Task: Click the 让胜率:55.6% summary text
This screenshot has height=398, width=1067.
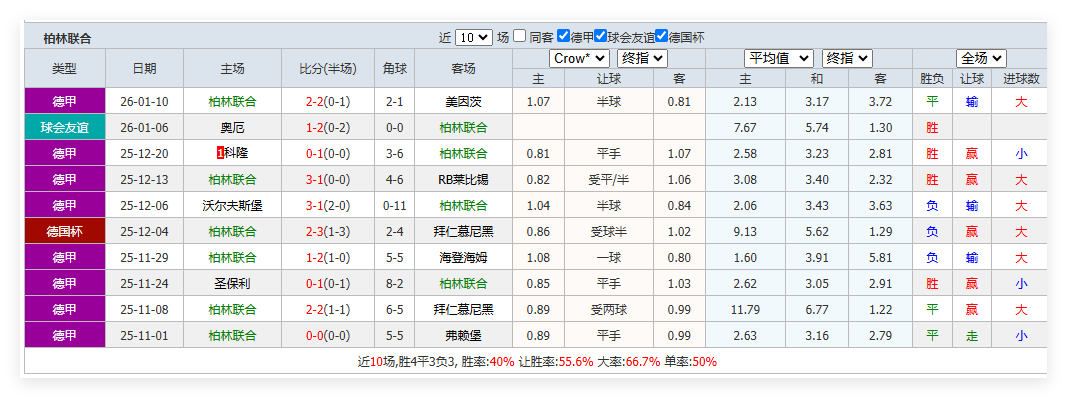Action: [557, 361]
